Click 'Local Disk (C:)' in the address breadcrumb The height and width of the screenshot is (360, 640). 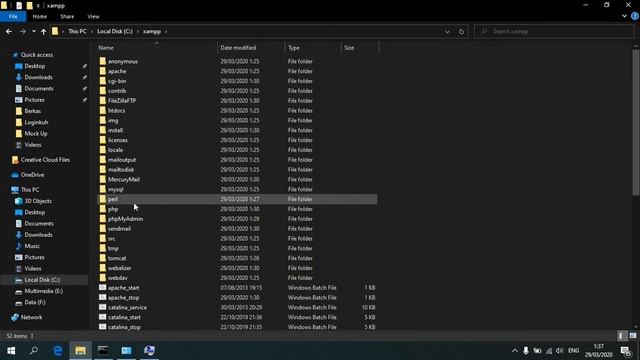(x=115, y=31)
